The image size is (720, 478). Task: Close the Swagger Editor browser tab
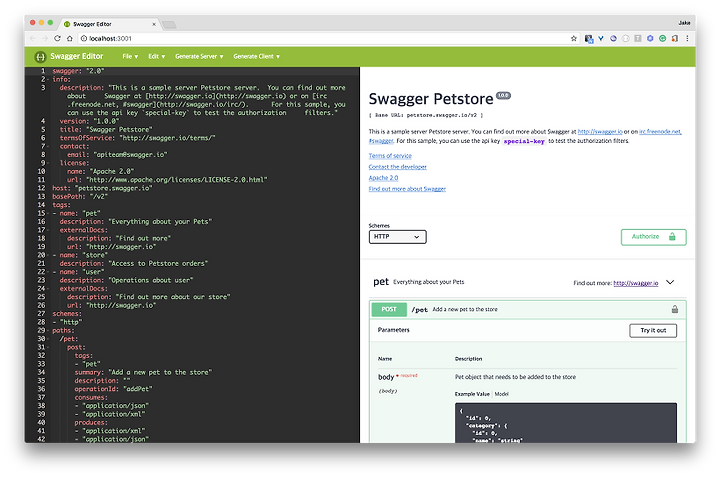coord(154,24)
